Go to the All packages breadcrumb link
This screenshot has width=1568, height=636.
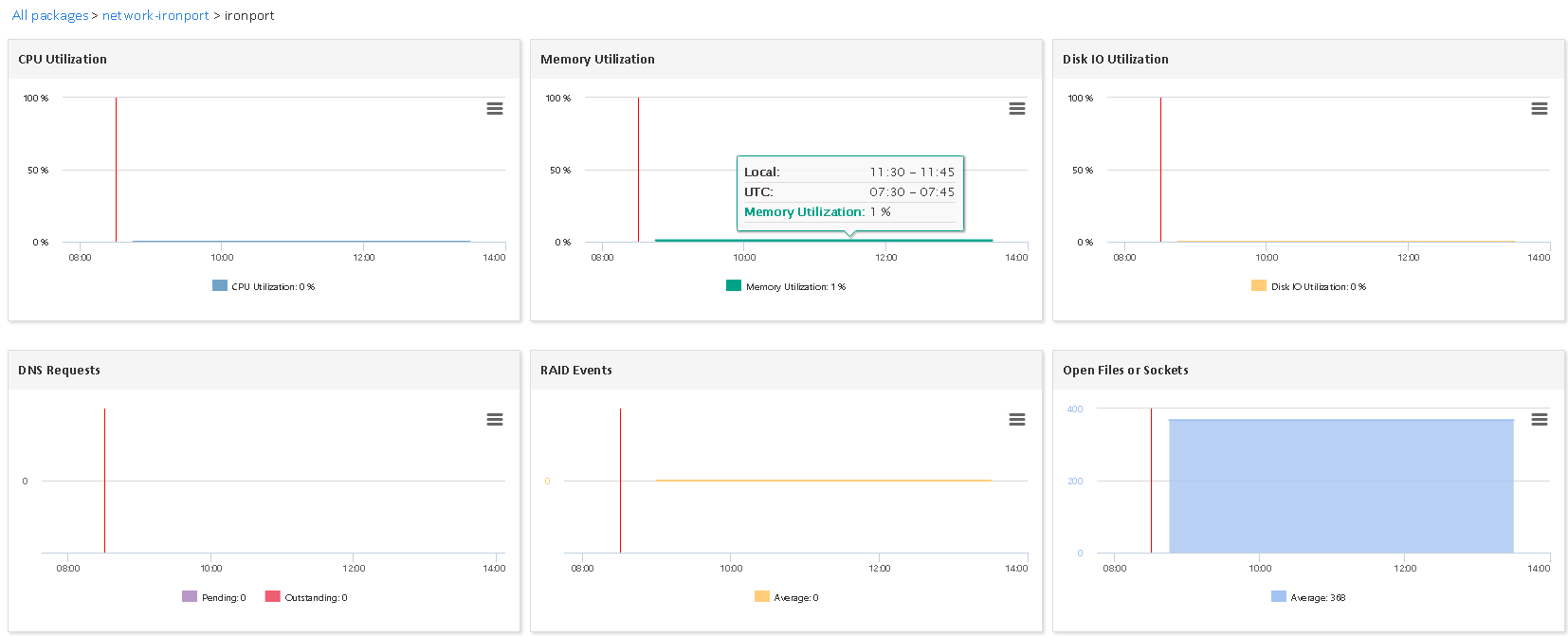tap(49, 16)
